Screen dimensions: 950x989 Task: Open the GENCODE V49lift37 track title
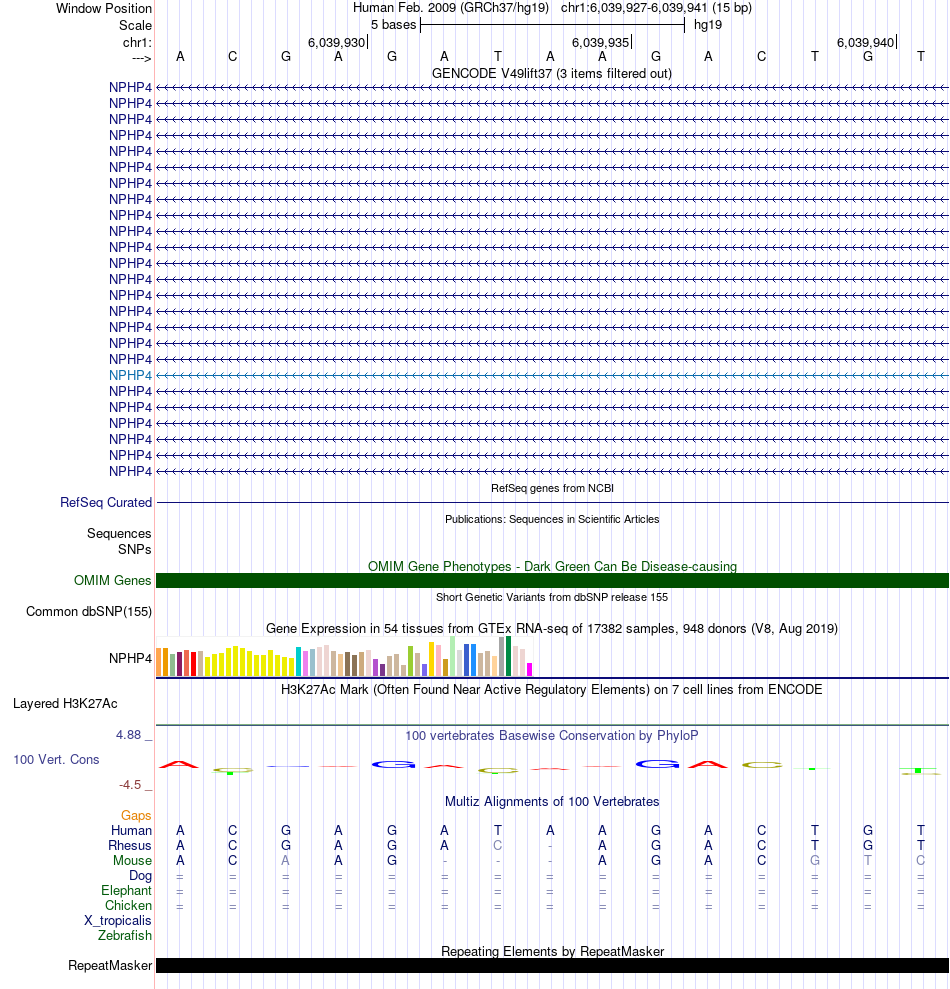click(x=552, y=73)
